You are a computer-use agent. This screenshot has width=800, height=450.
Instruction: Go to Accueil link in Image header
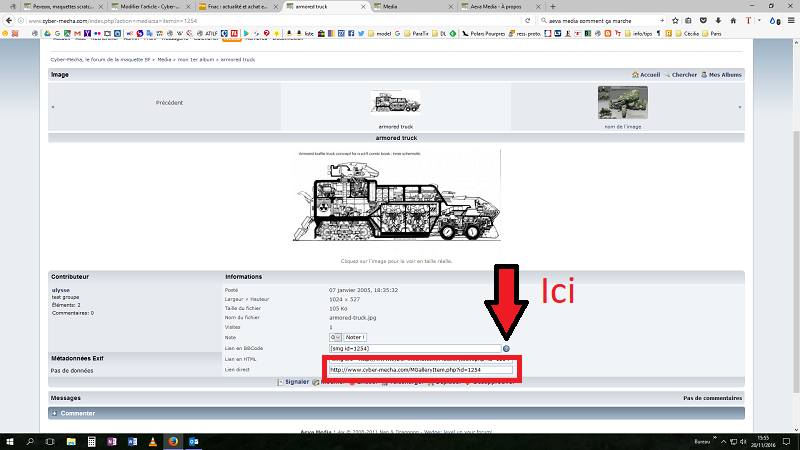tap(646, 74)
